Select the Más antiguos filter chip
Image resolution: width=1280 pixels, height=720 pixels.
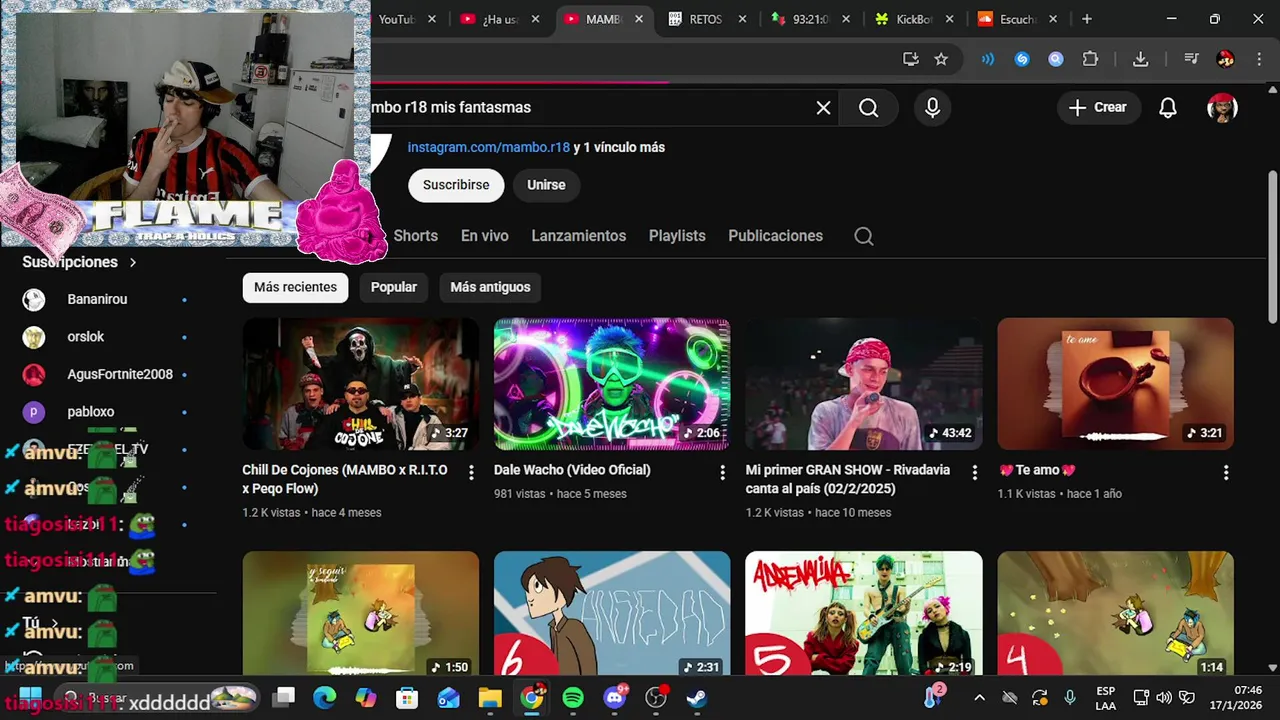(x=490, y=287)
